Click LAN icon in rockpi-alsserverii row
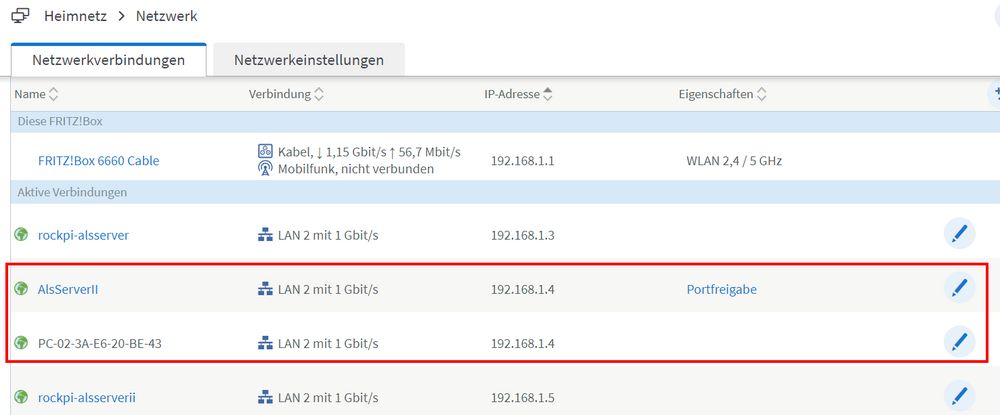The width and height of the screenshot is (1000, 415). (265, 398)
